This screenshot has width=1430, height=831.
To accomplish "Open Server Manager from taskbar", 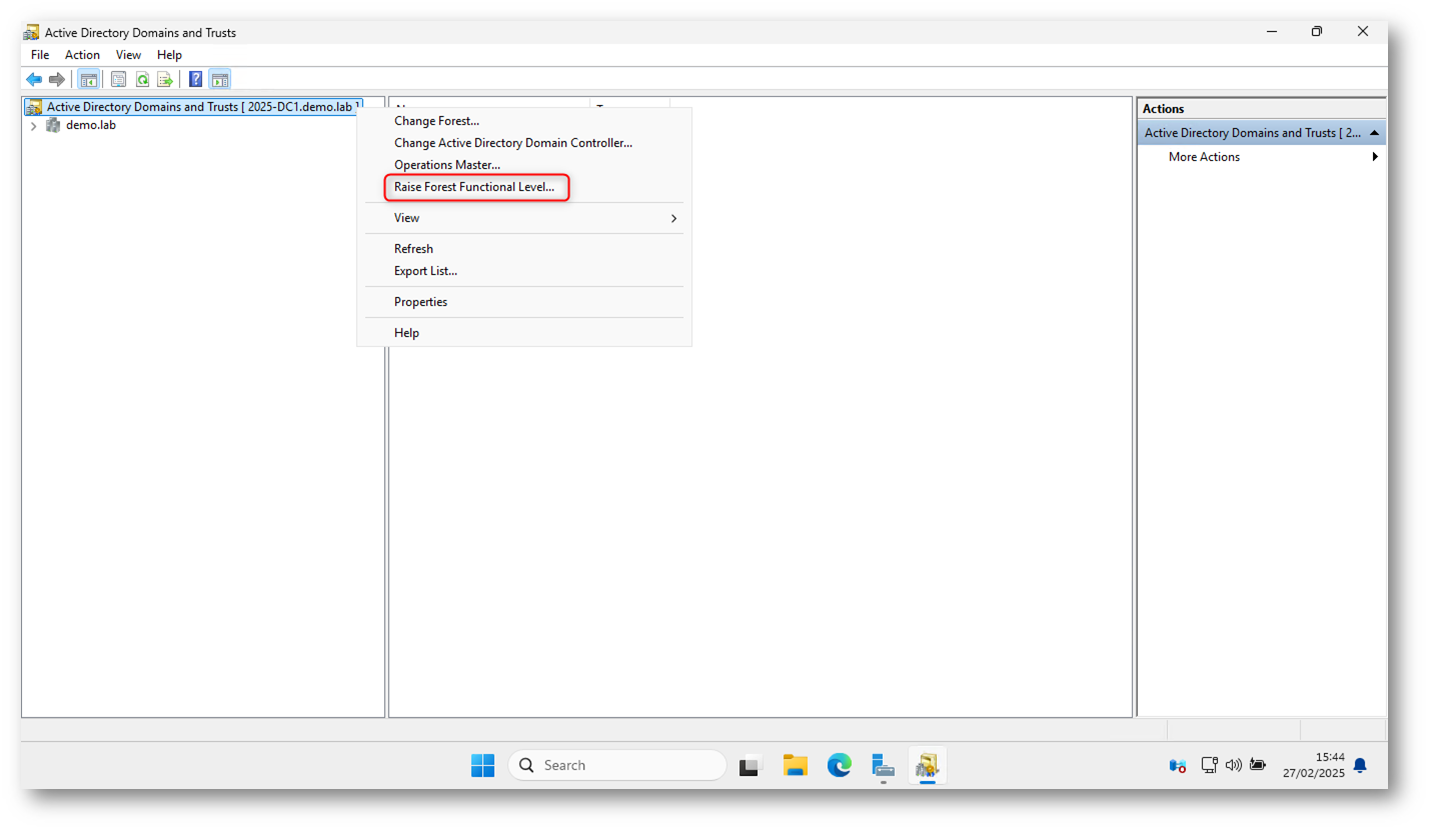I will pyautogui.click(x=882, y=765).
